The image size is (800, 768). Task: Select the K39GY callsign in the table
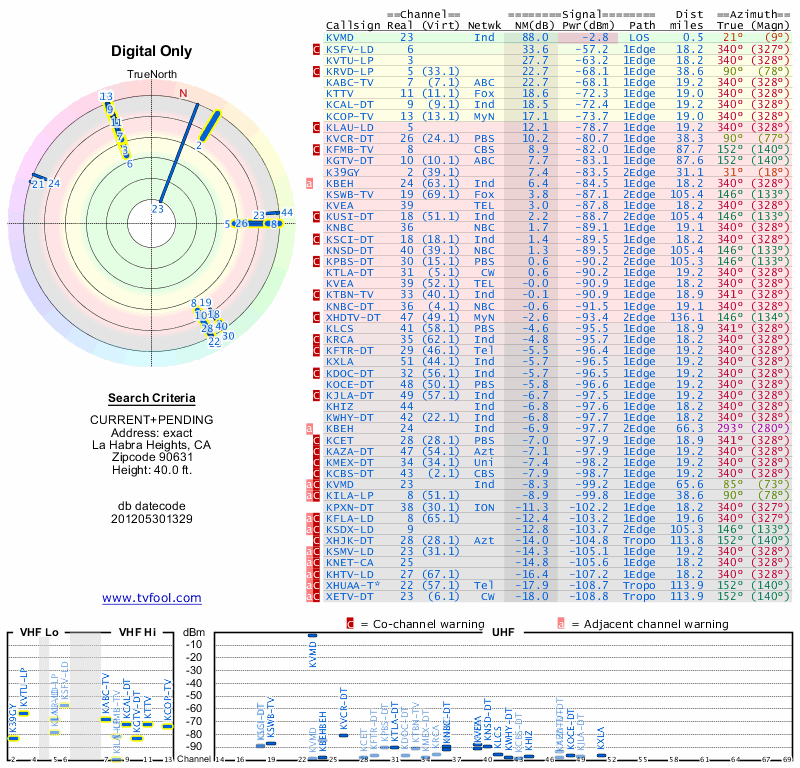click(x=343, y=172)
